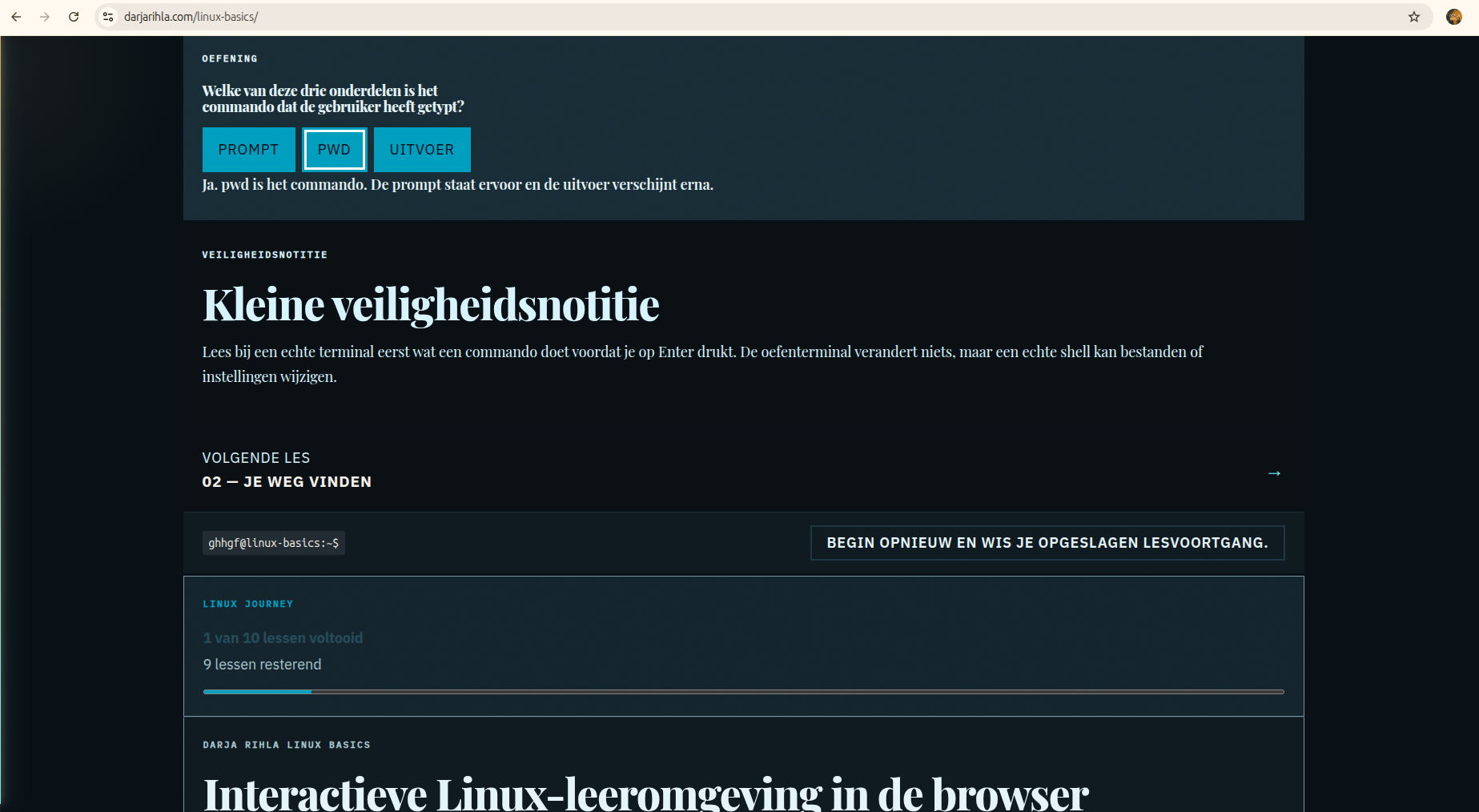Click the 'DARJA RIHLA LINUX BASICS' label
Image resolution: width=1479 pixels, height=812 pixels.
287,745
